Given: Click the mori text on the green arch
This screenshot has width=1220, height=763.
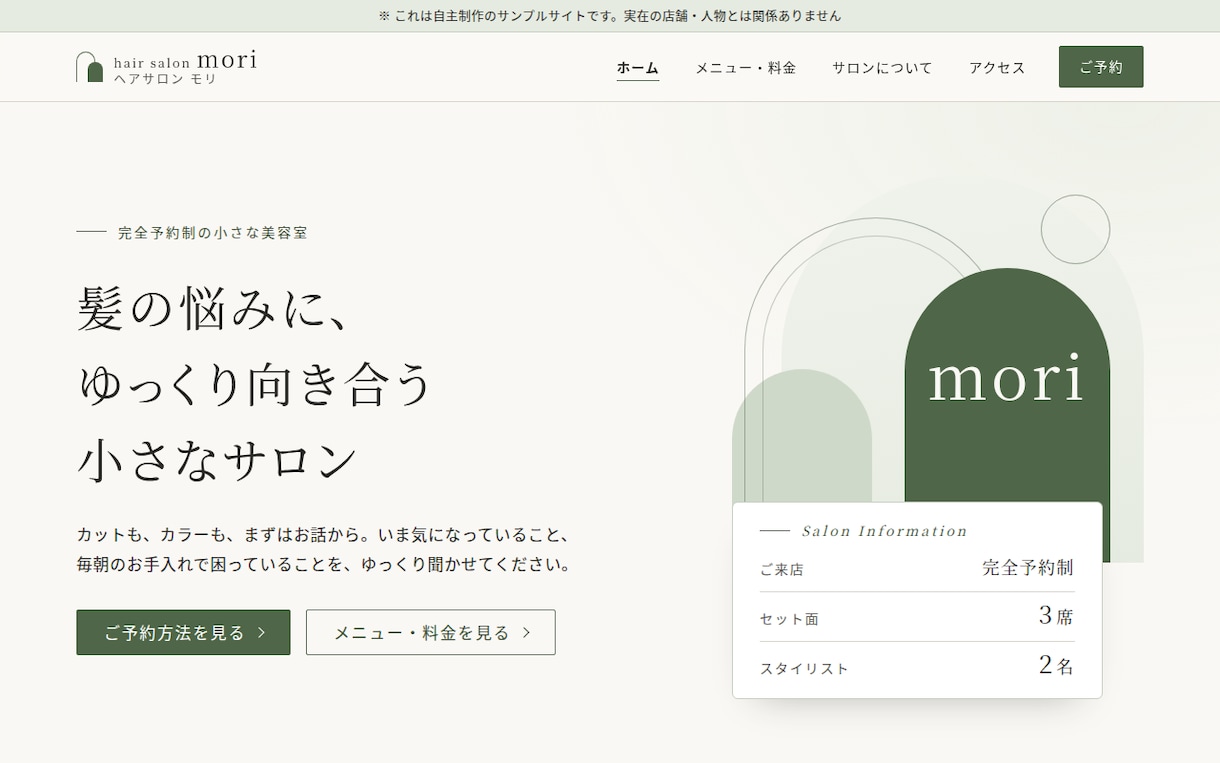Looking at the screenshot, I should [x=1006, y=378].
